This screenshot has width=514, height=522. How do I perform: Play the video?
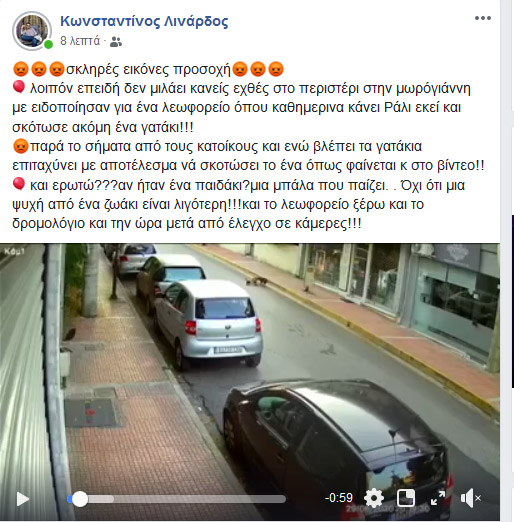click(23, 499)
